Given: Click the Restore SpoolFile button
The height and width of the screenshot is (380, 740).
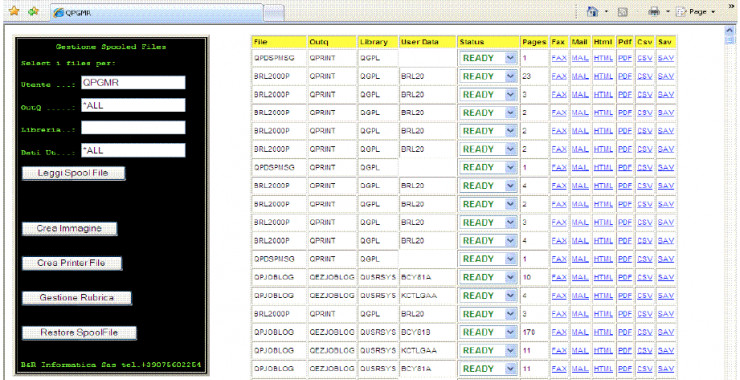Looking at the screenshot, I should 79,333.
